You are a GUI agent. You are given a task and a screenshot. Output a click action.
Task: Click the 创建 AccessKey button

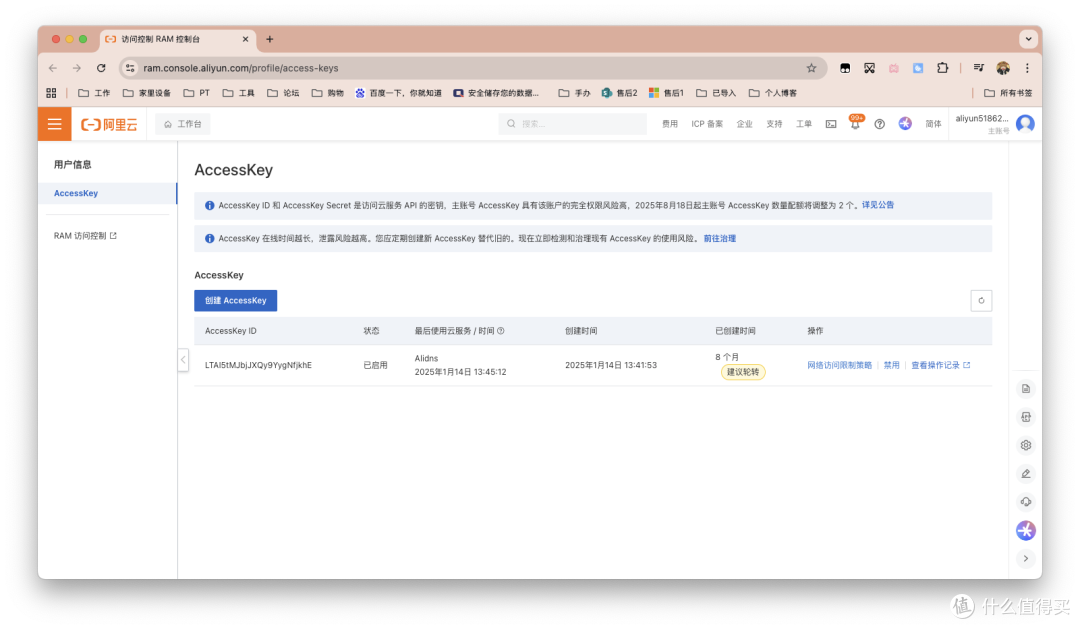tap(236, 300)
